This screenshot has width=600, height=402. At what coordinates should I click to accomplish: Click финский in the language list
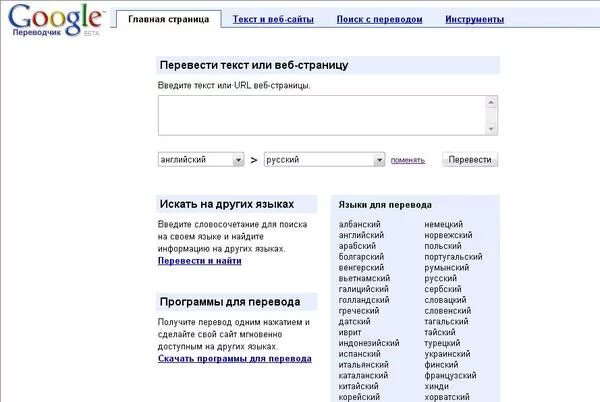(x=441, y=365)
